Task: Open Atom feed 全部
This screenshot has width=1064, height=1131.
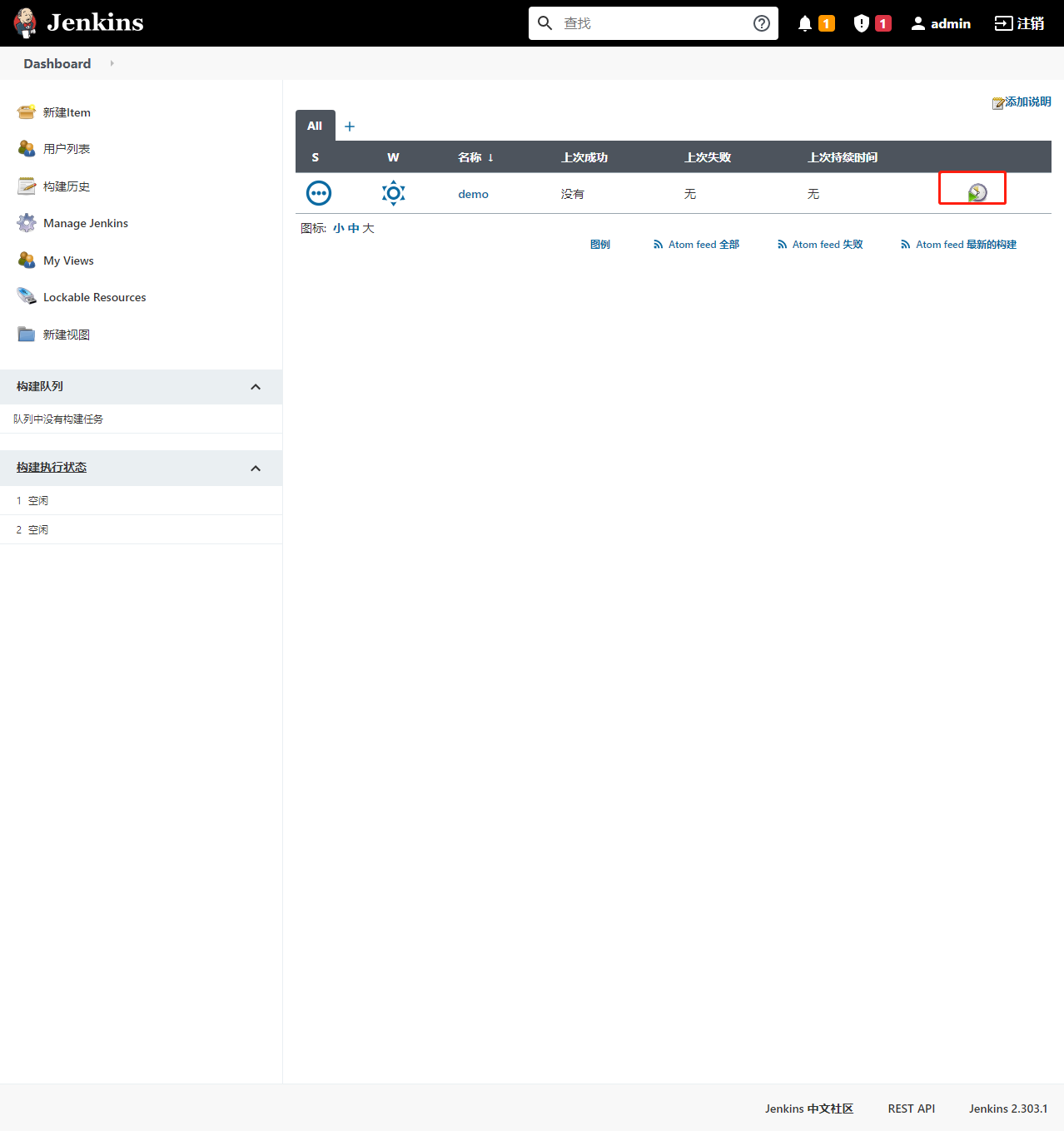Action: [x=696, y=244]
